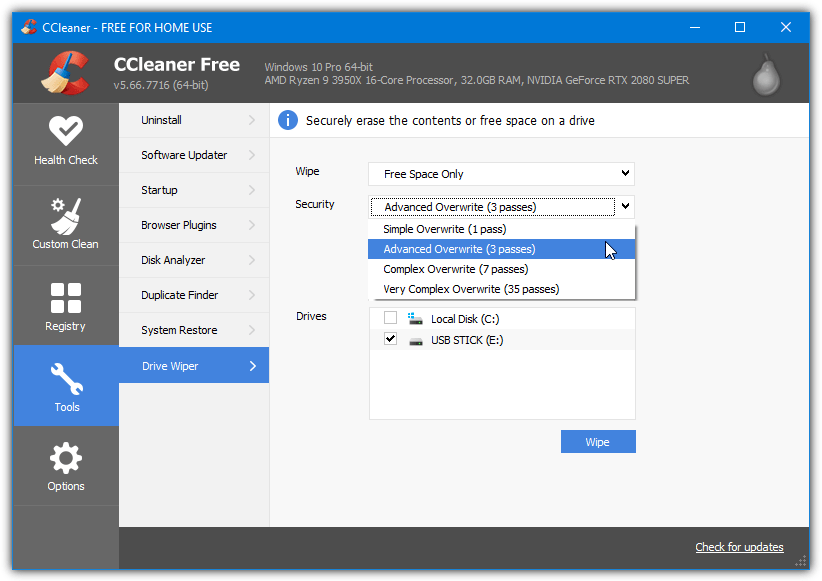Open the Startup tool

point(194,190)
